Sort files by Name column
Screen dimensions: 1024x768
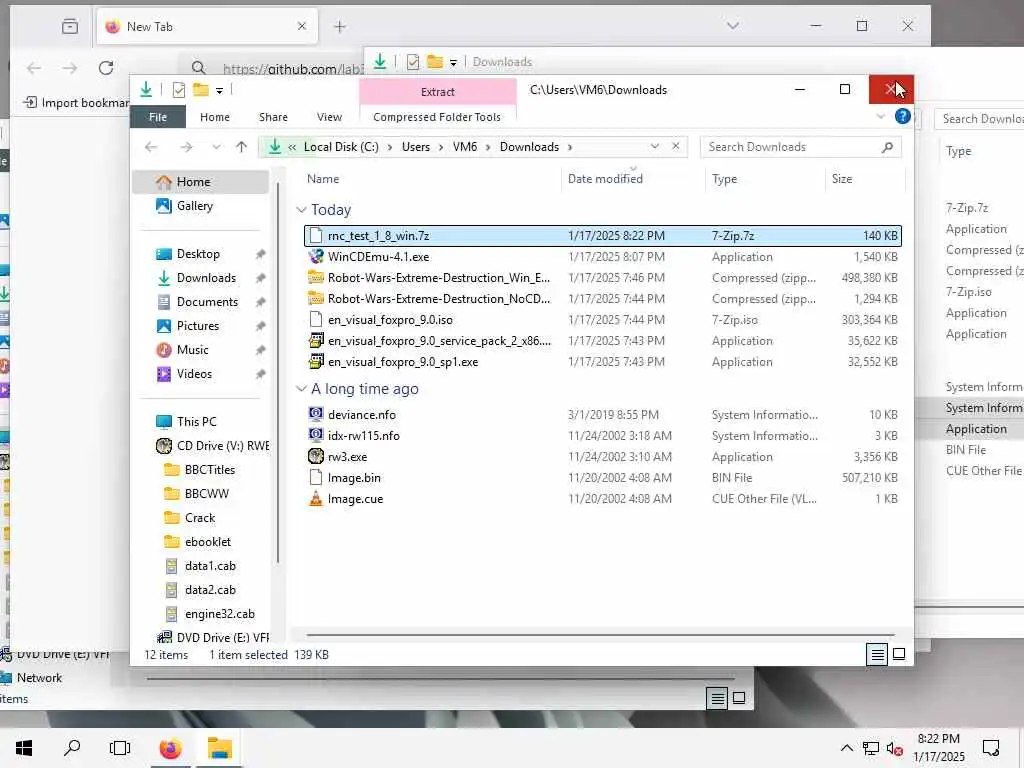(323, 179)
